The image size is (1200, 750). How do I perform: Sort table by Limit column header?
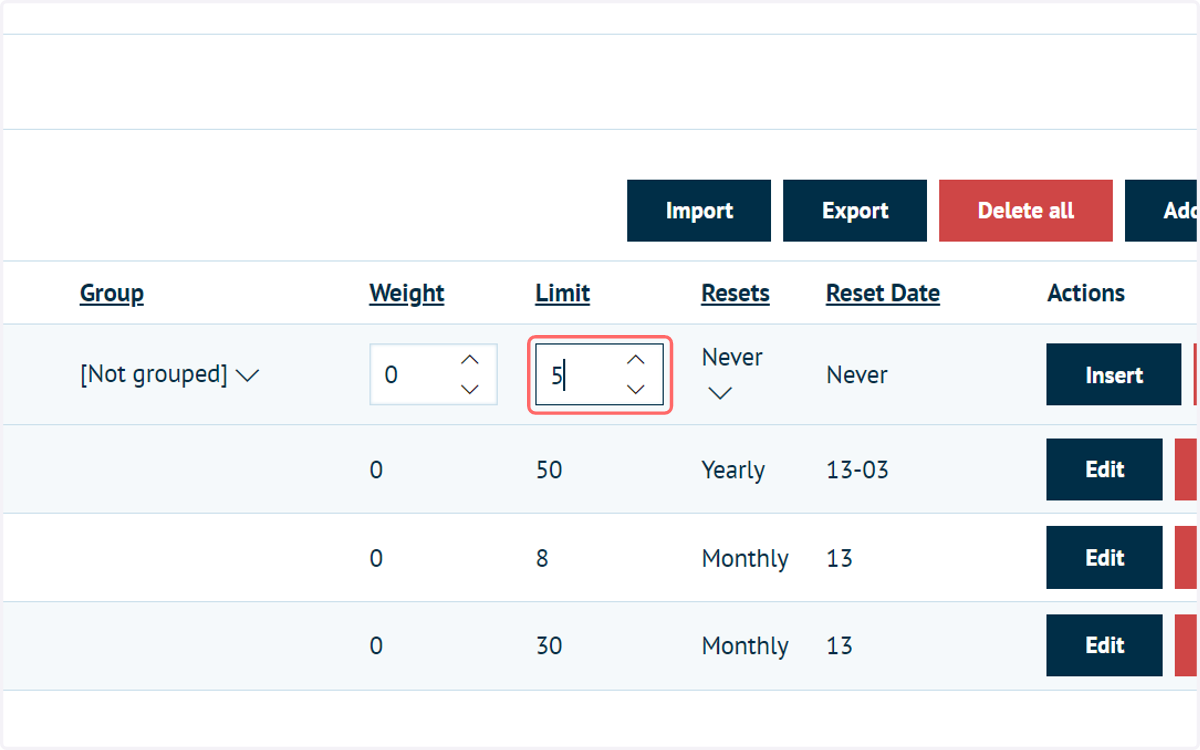tap(563, 293)
